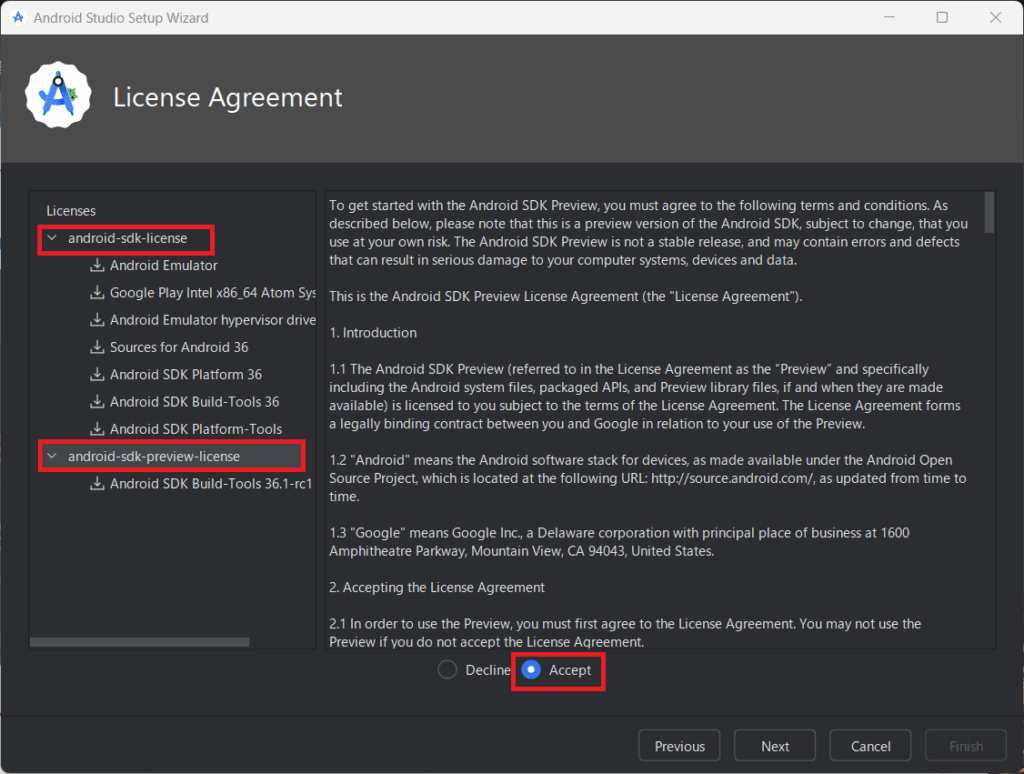This screenshot has width=1024, height=774.
Task: Click the Android Studio logo in header
Action: (58, 96)
